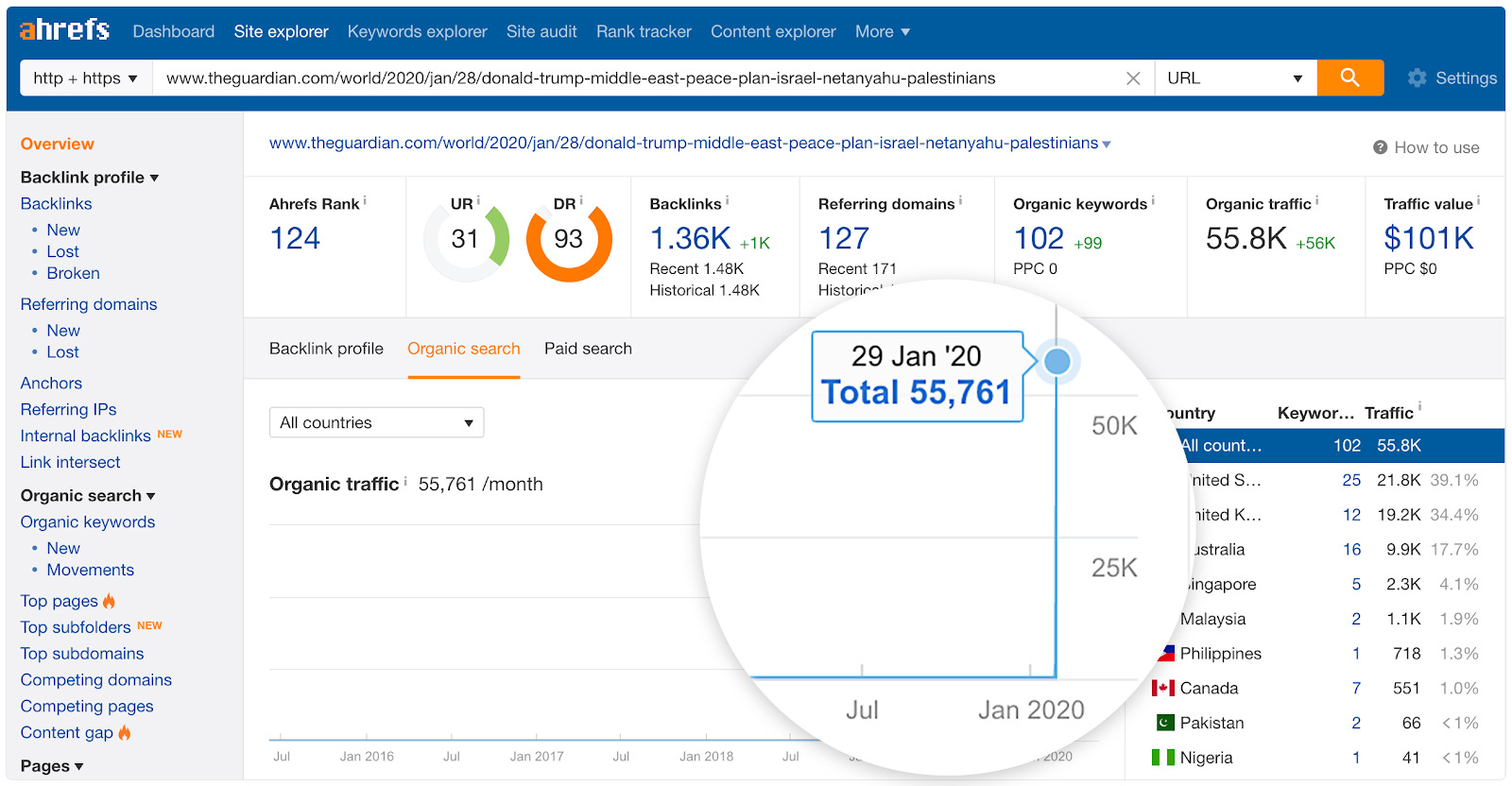
Task: Clear the URL field with the X icon
Action: [1133, 78]
